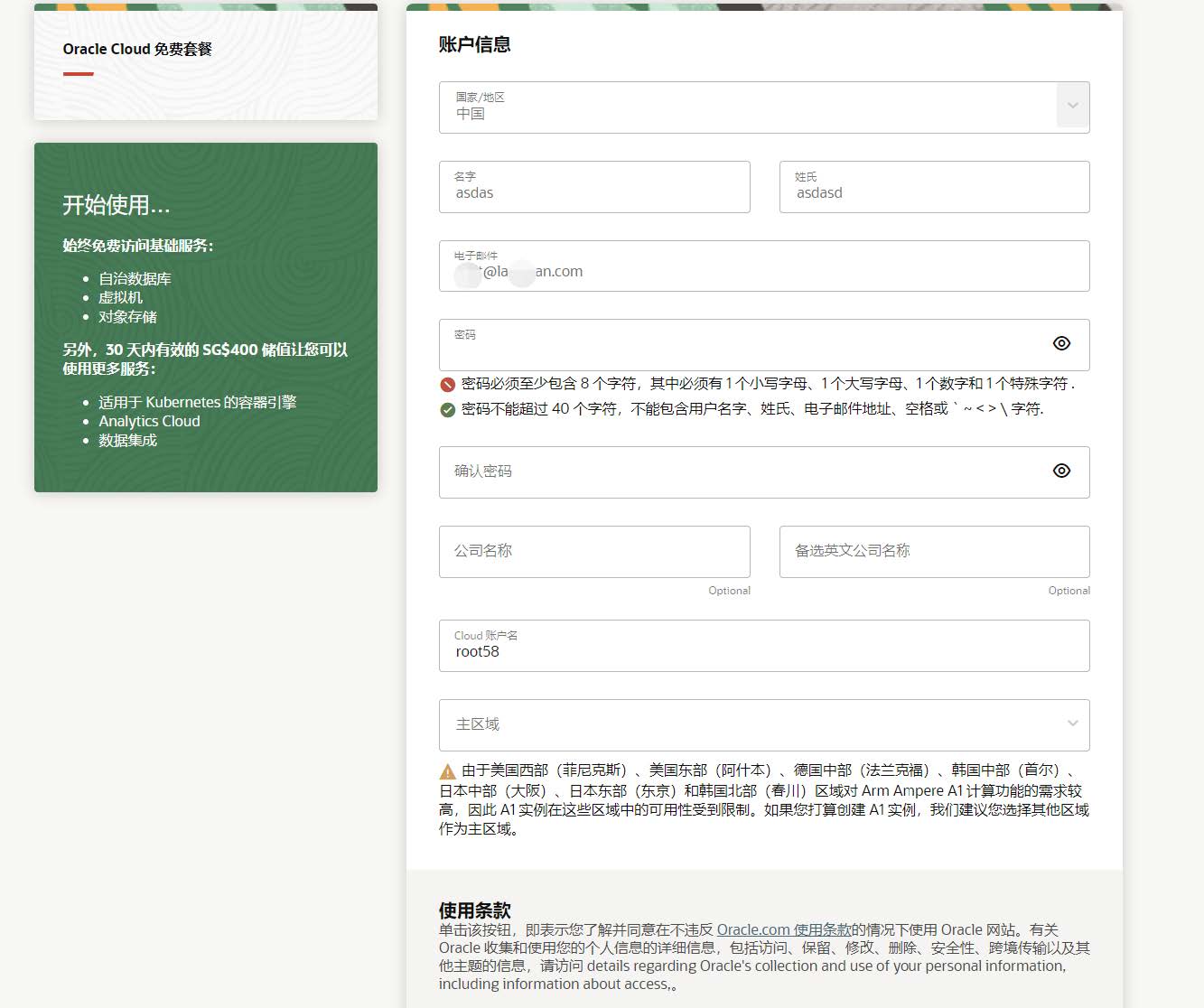Click 适用于 Kubernetes 的容器引擎 item
The image size is (1204, 1008).
tap(198, 402)
